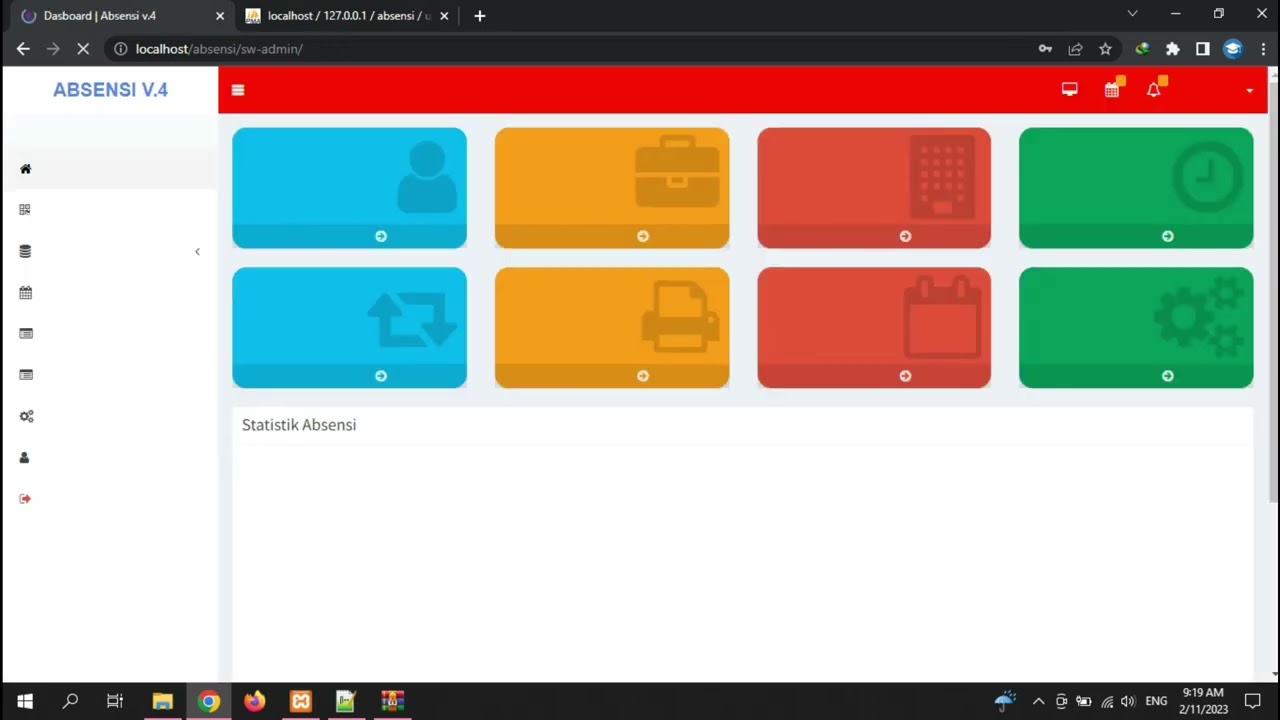Open the tab search chevron in title bar
This screenshot has height=720, width=1280.
(x=1132, y=14)
